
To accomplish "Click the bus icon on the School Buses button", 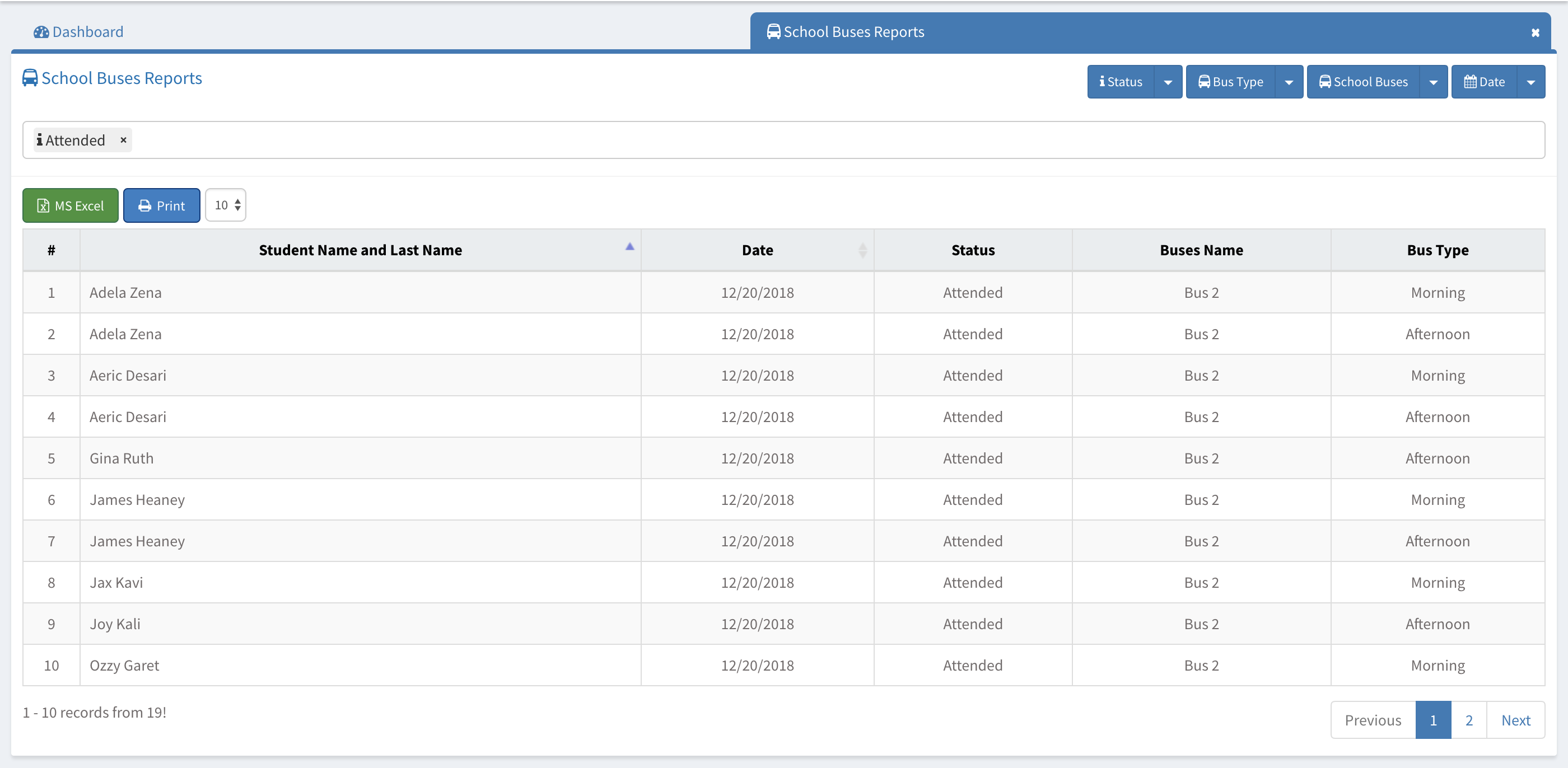I will click(x=1324, y=81).
